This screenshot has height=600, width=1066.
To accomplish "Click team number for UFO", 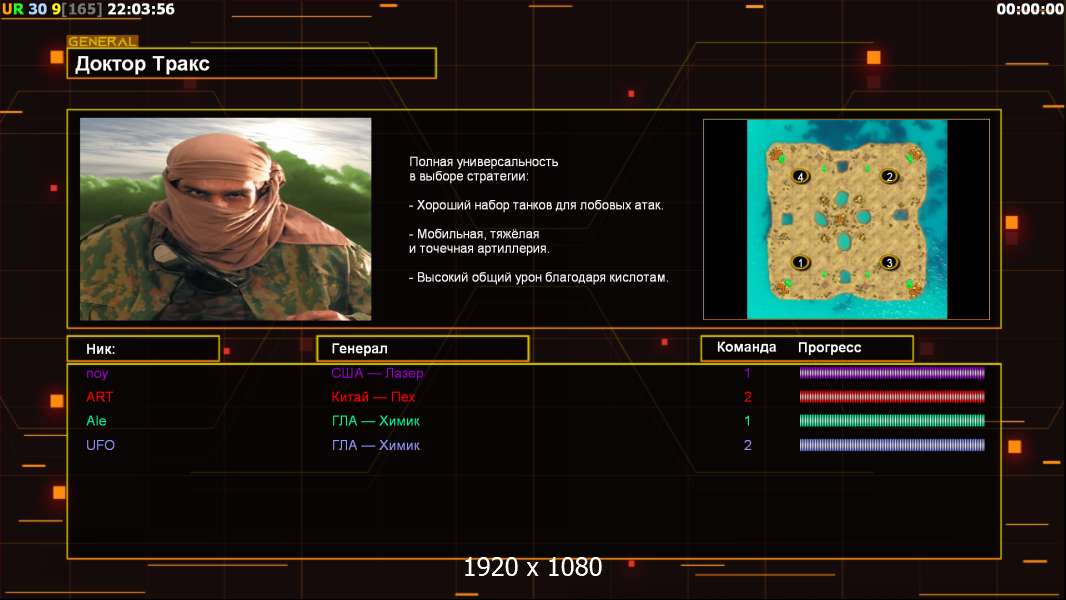I will pos(748,446).
